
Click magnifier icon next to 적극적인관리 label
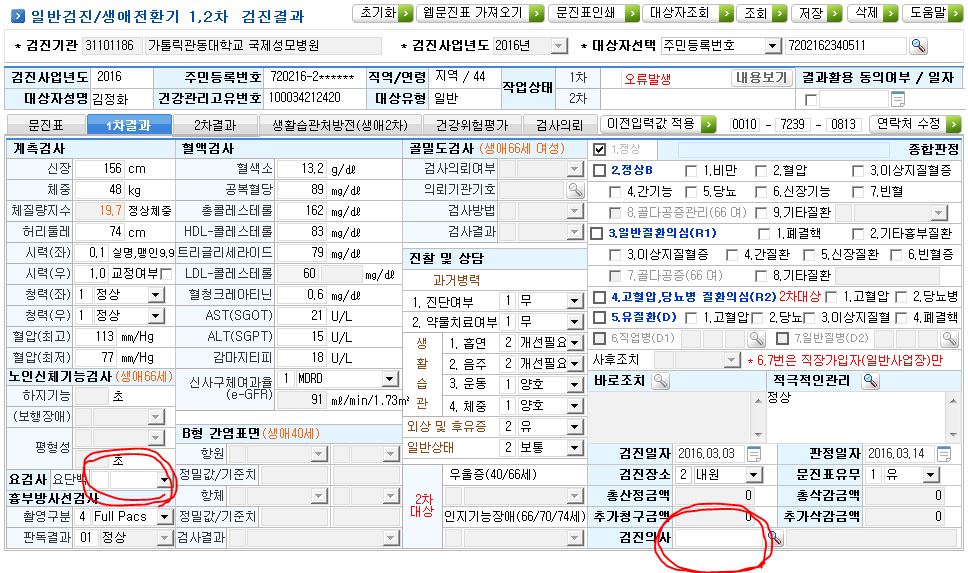pyautogui.click(x=870, y=381)
